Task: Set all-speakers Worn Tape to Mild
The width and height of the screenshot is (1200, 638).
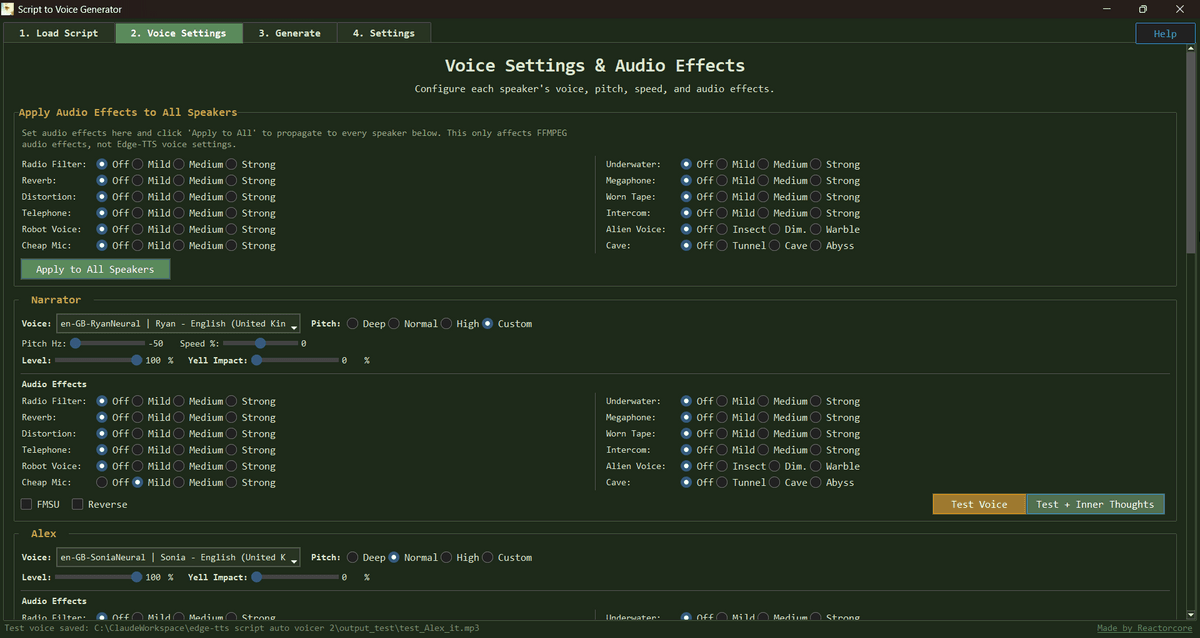Action: coord(735,197)
